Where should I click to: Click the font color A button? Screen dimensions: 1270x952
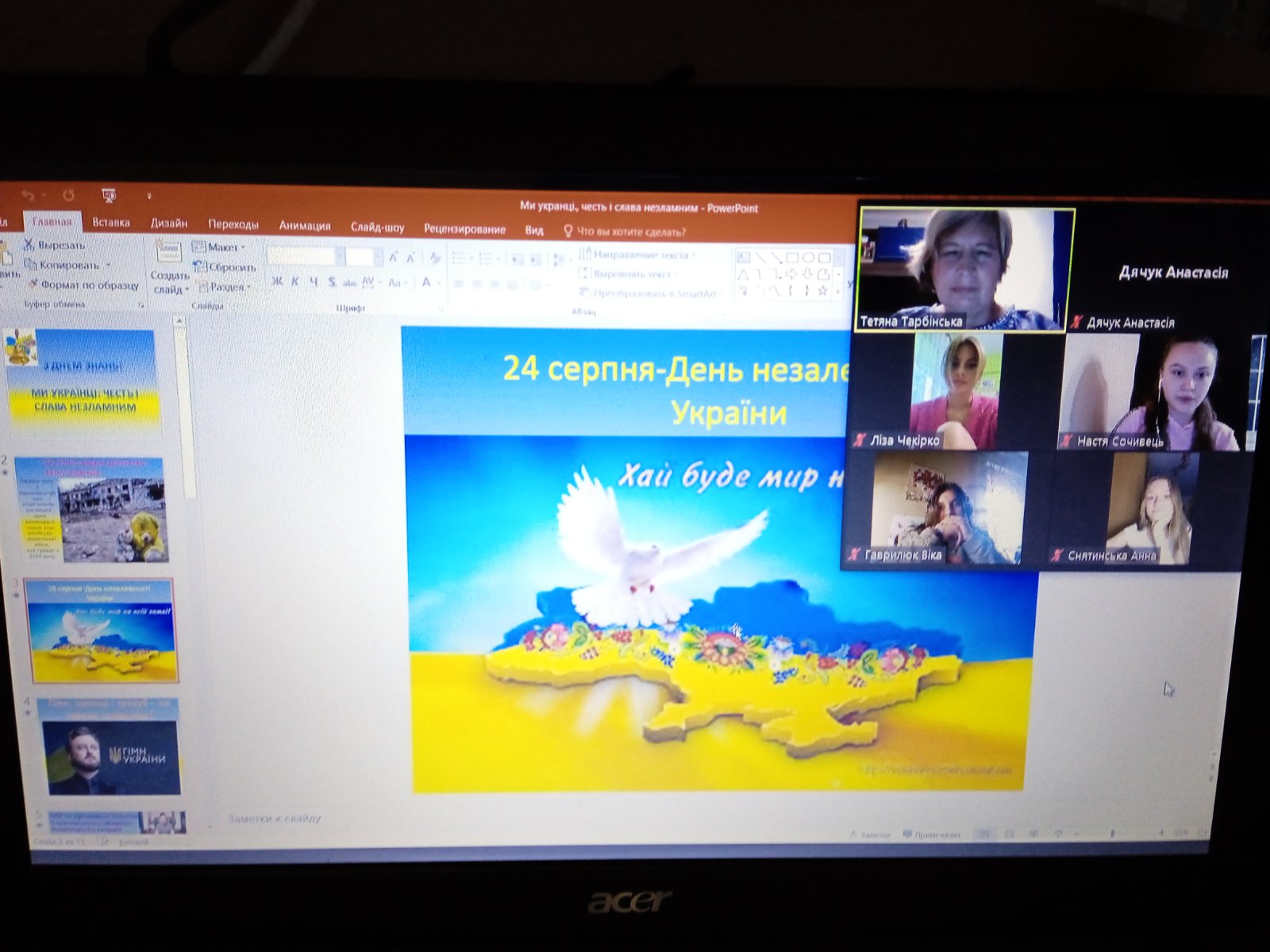point(426,282)
